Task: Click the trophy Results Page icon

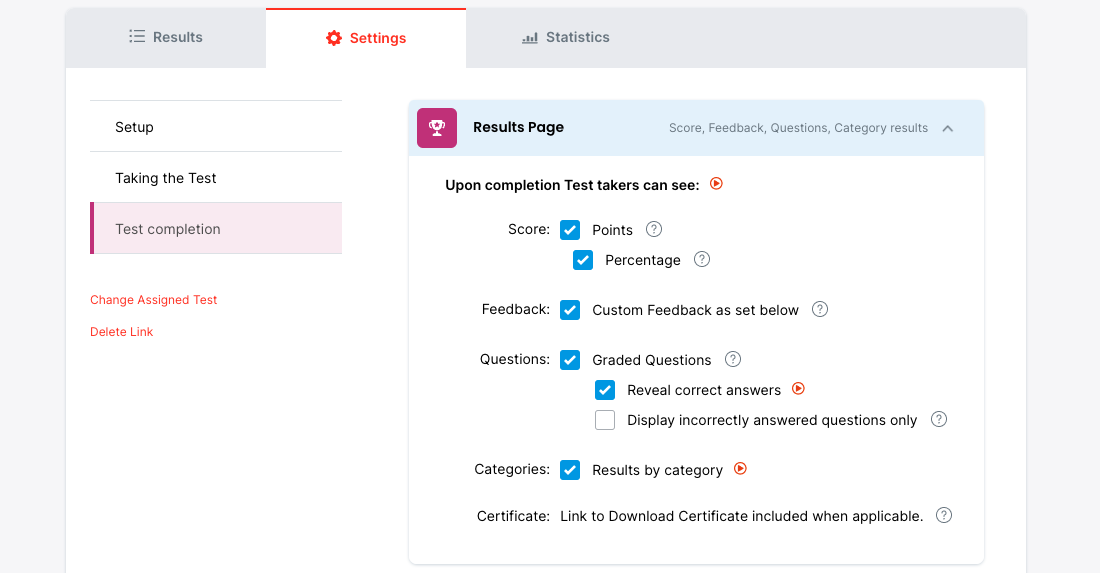Action: (x=437, y=128)
